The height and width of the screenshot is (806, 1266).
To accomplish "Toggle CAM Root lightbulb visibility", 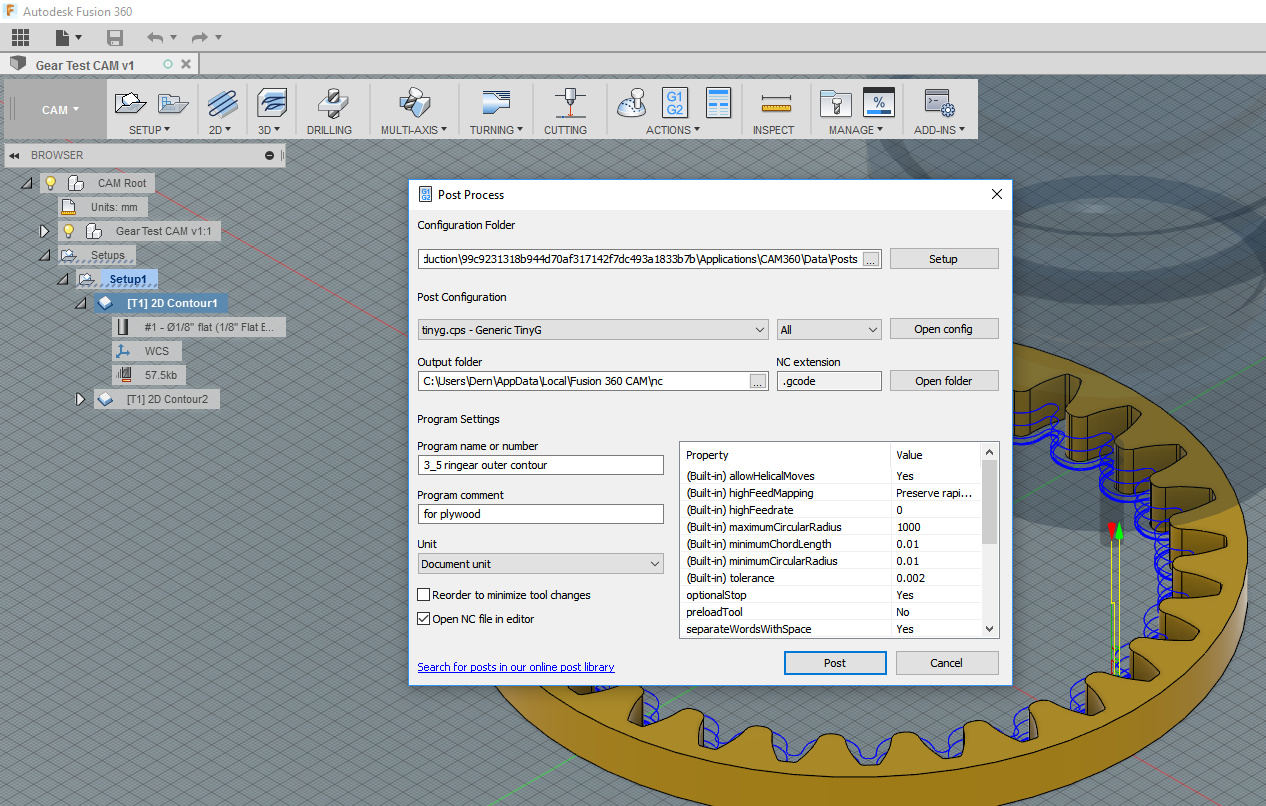I will [x=50, y=183].
